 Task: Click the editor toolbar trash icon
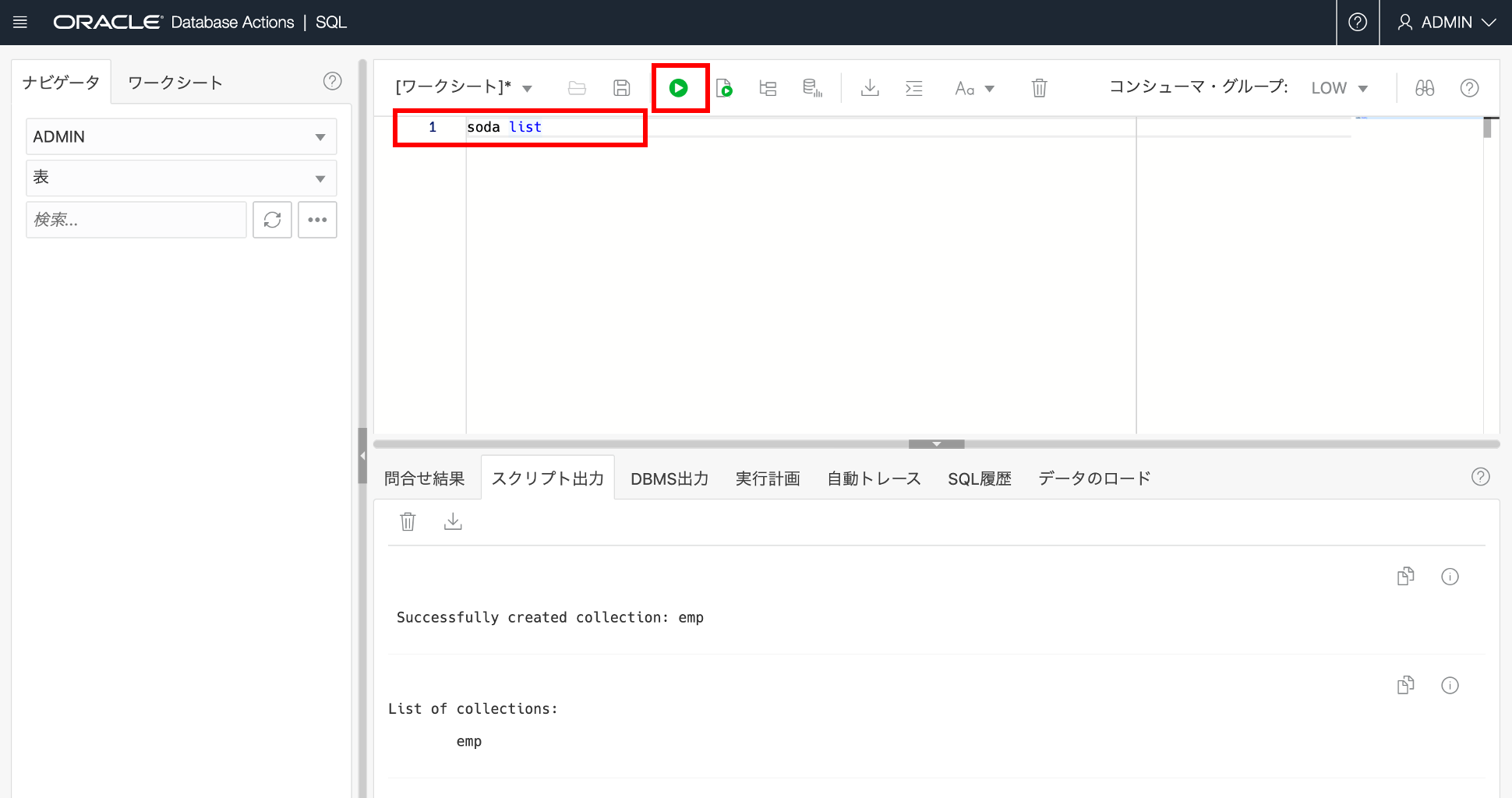point(1039,88)
